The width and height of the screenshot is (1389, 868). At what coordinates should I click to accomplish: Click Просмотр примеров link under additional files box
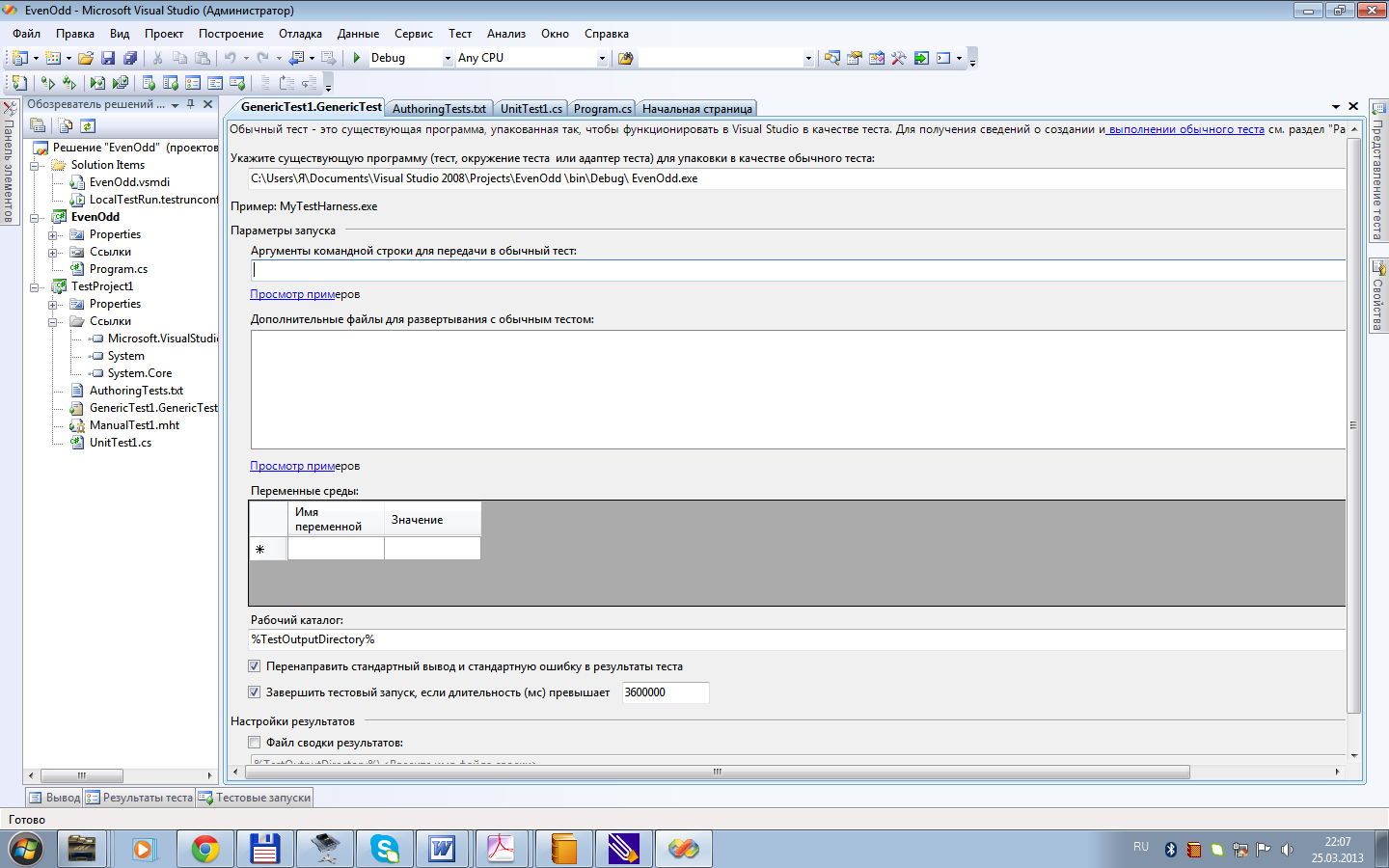[x=305, y=466]
